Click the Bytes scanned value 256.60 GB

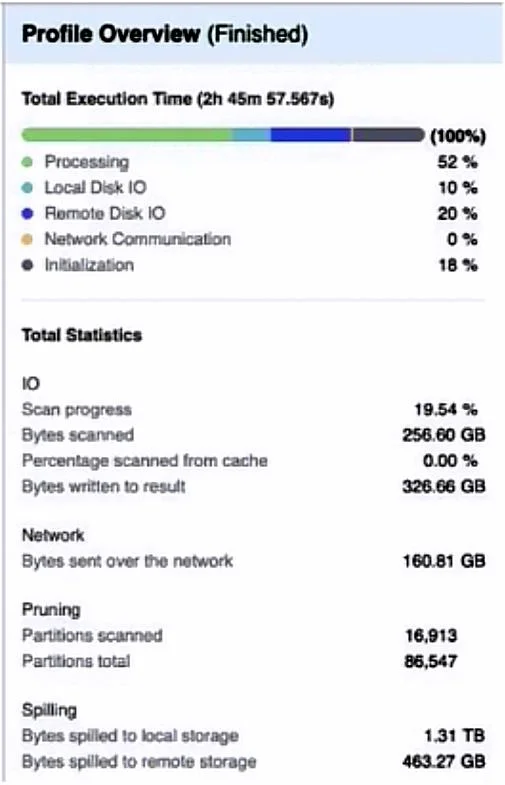444,435
